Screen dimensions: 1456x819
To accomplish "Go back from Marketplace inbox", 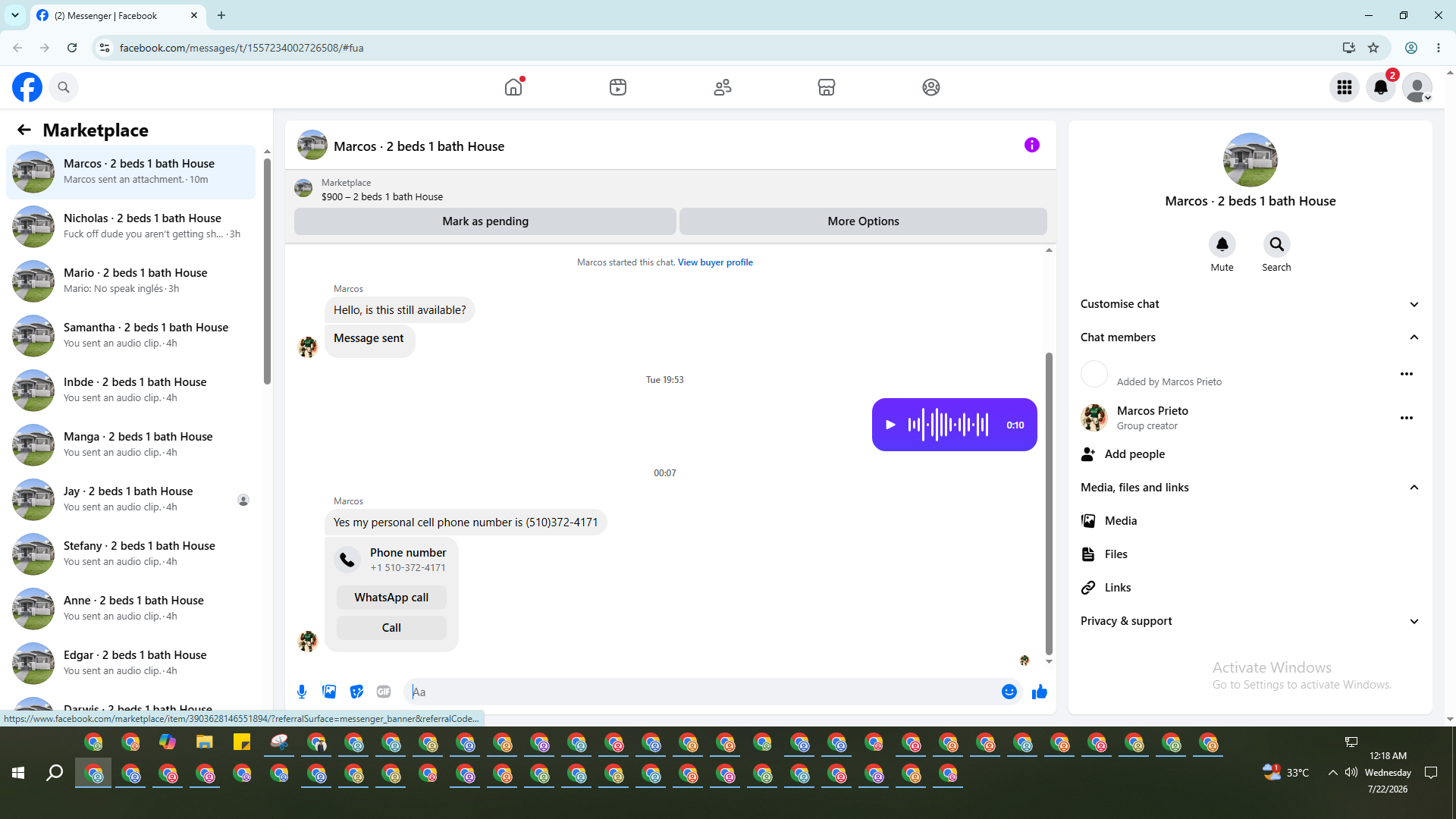I will pyautogui.click(x=24, y=130).
